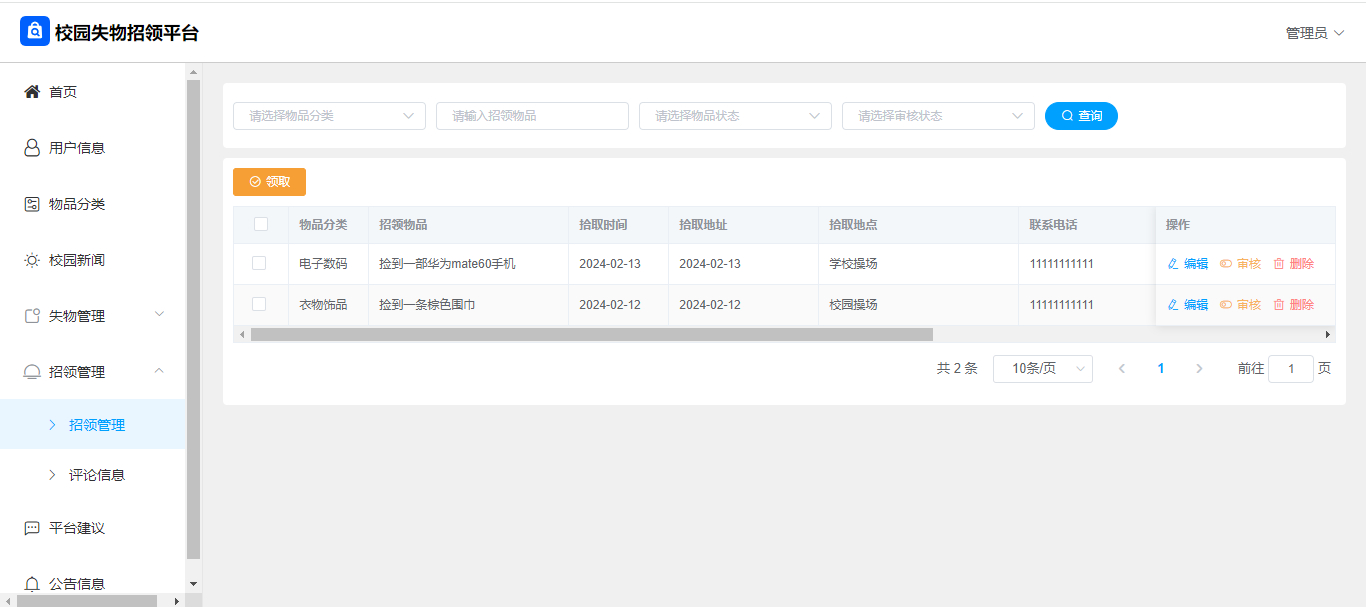Toggle the select-all checkbox in table header
The width and height of the screenshot is (1366, 607).
coord(261,225)
